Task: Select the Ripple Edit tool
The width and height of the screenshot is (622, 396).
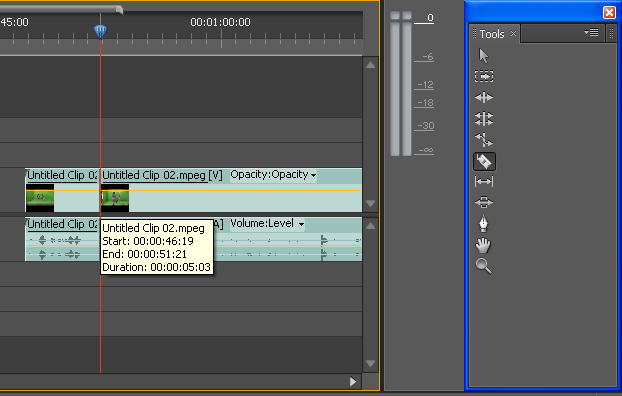Action: pyautogui.click(x=484, y=98)
